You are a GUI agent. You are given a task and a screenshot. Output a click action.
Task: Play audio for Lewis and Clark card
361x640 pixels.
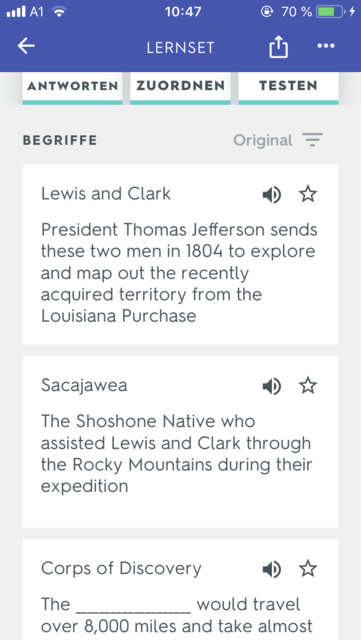pos(272,195)
